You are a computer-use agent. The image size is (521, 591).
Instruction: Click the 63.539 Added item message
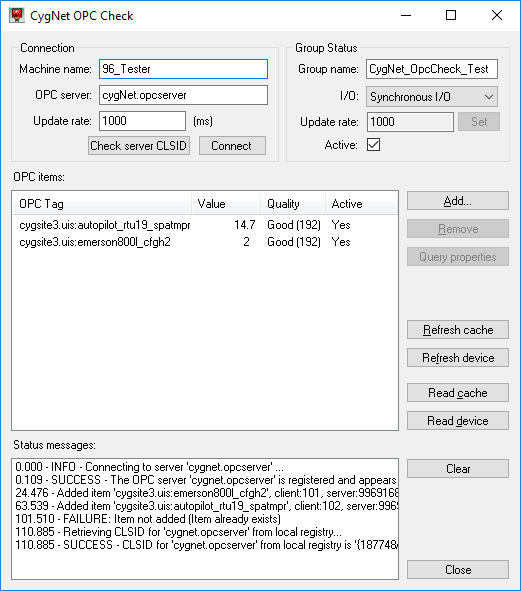[x=206, y=506]
